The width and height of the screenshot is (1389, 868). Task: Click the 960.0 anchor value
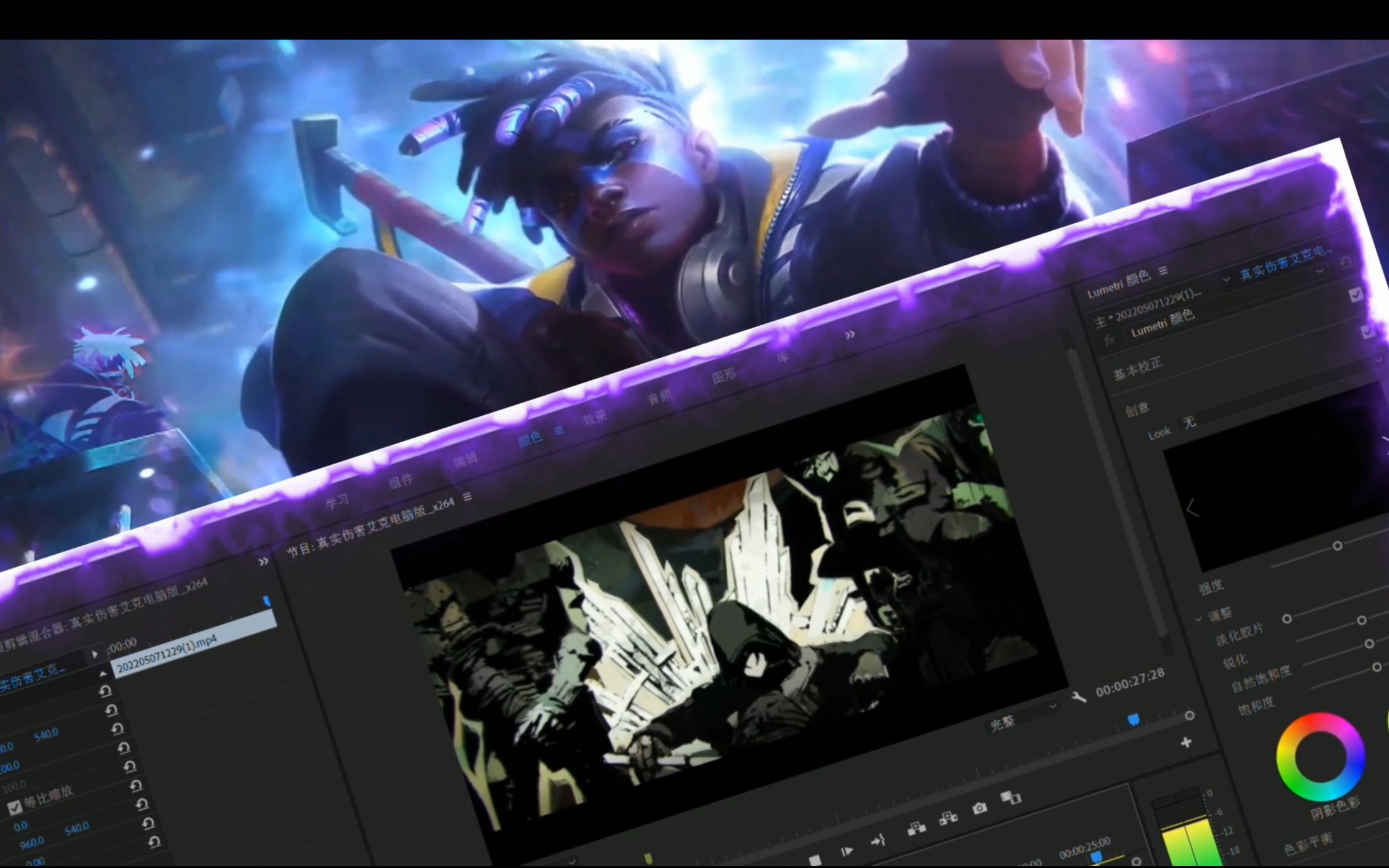(31, 842)
